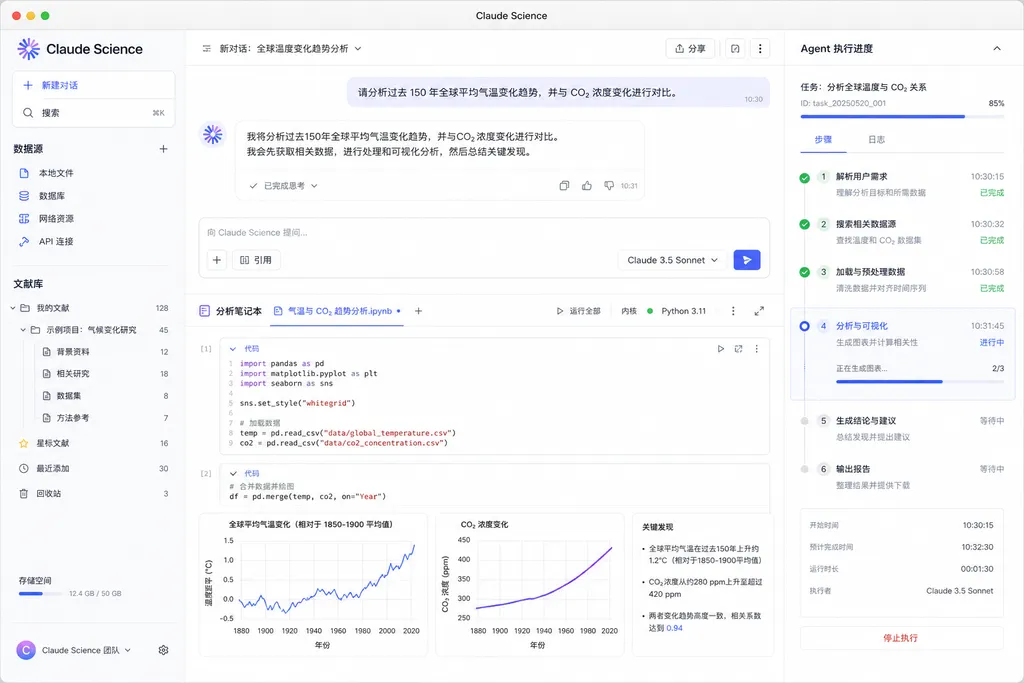Open the 数据集 folder item
Screen dimensions: 1024x683
[104, 396]
